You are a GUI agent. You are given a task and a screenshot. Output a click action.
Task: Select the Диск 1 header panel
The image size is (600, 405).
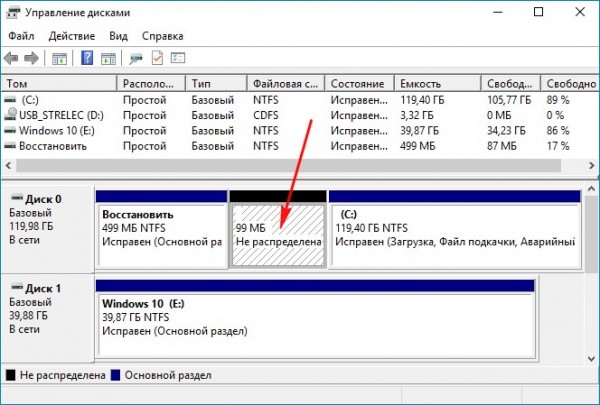tap(47, 318)
